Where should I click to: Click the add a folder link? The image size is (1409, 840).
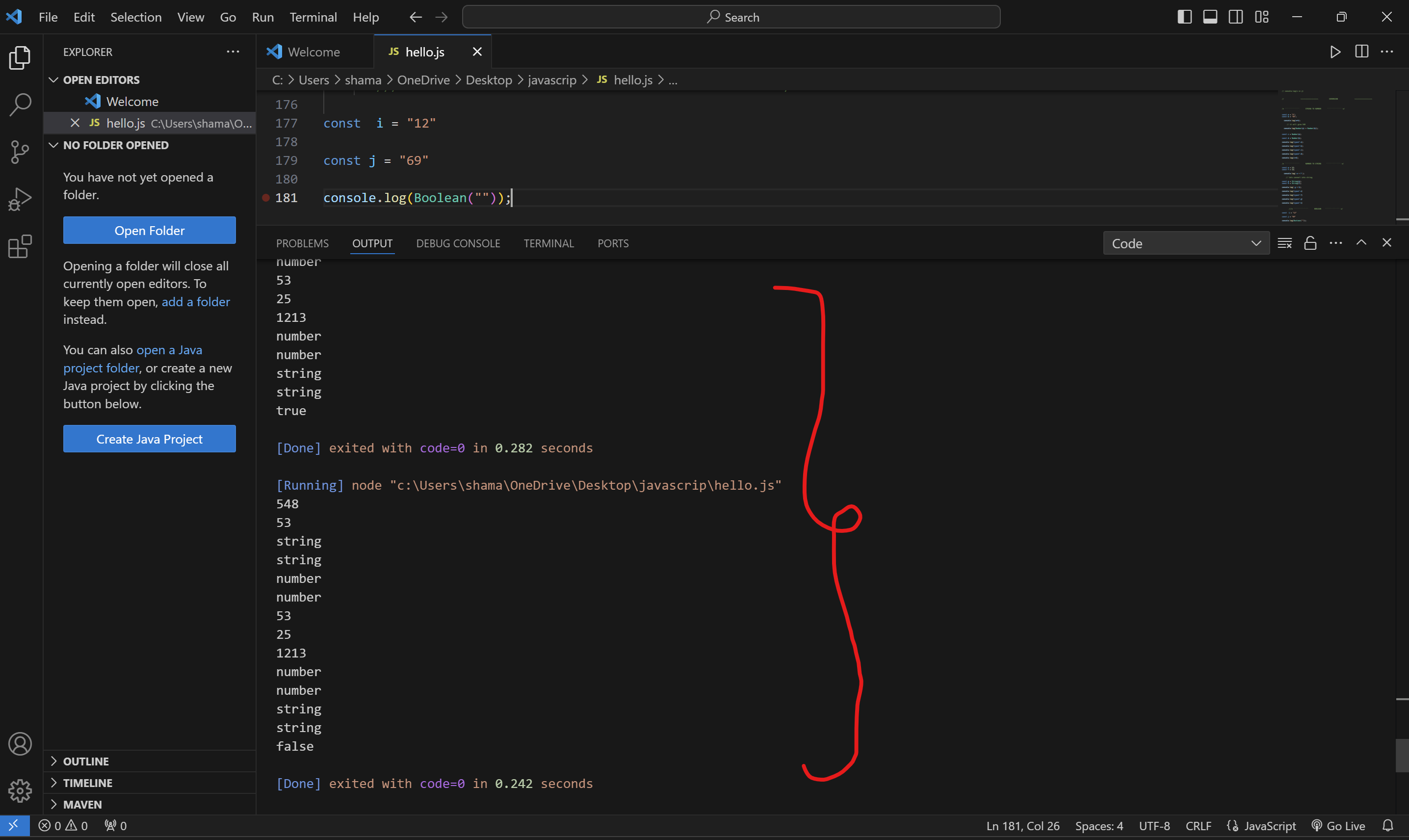196,302
